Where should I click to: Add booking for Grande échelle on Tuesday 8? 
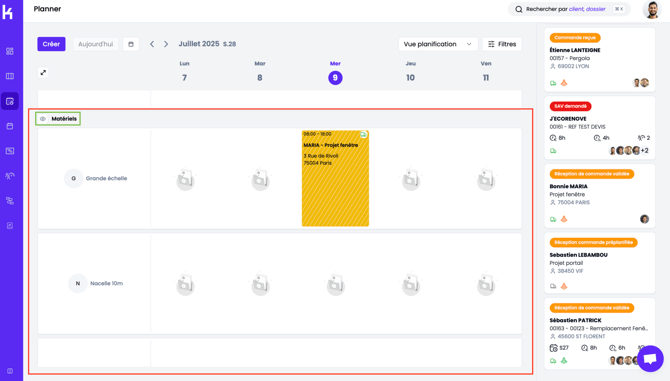pos(260,179)
